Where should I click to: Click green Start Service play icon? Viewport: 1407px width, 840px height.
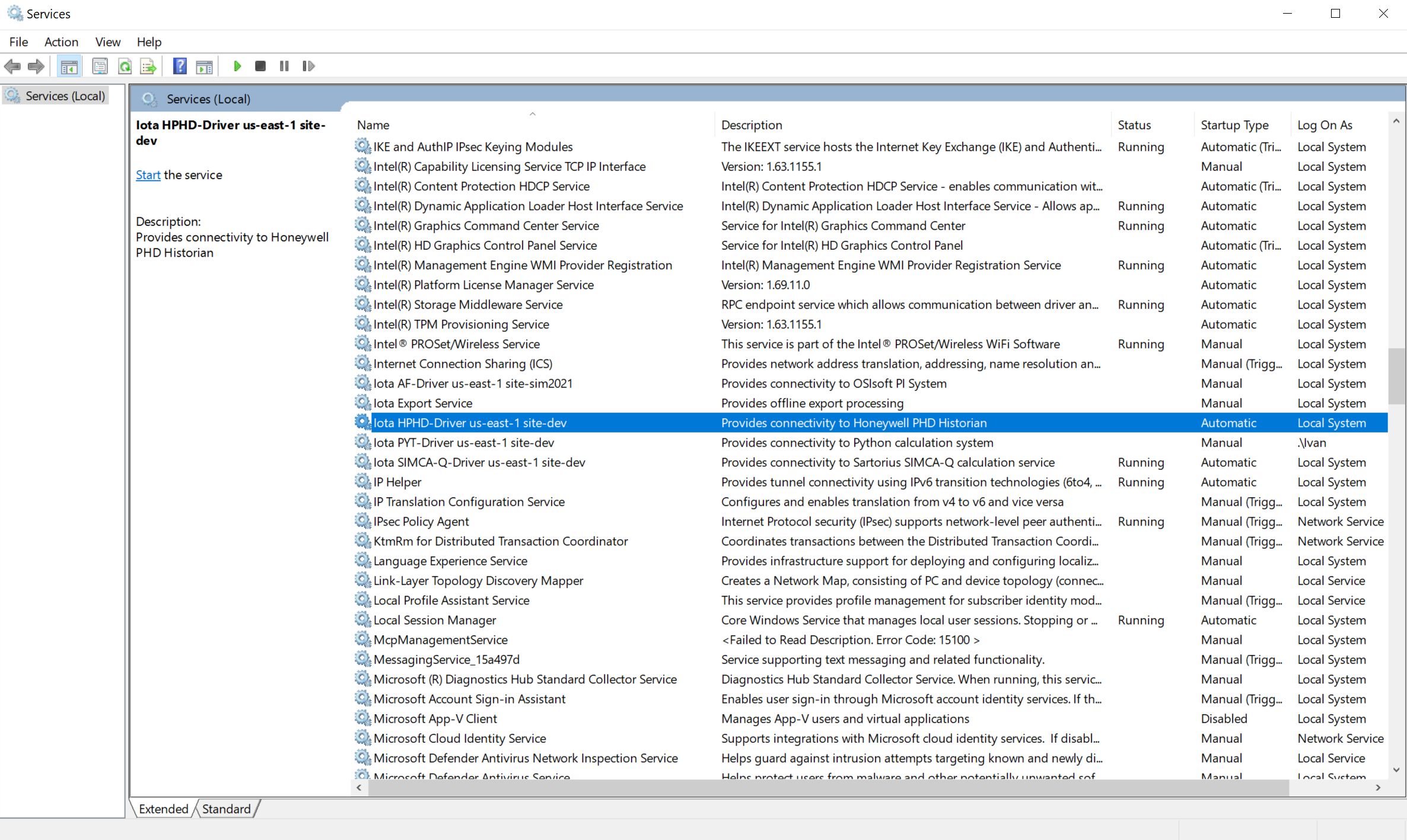237,66
